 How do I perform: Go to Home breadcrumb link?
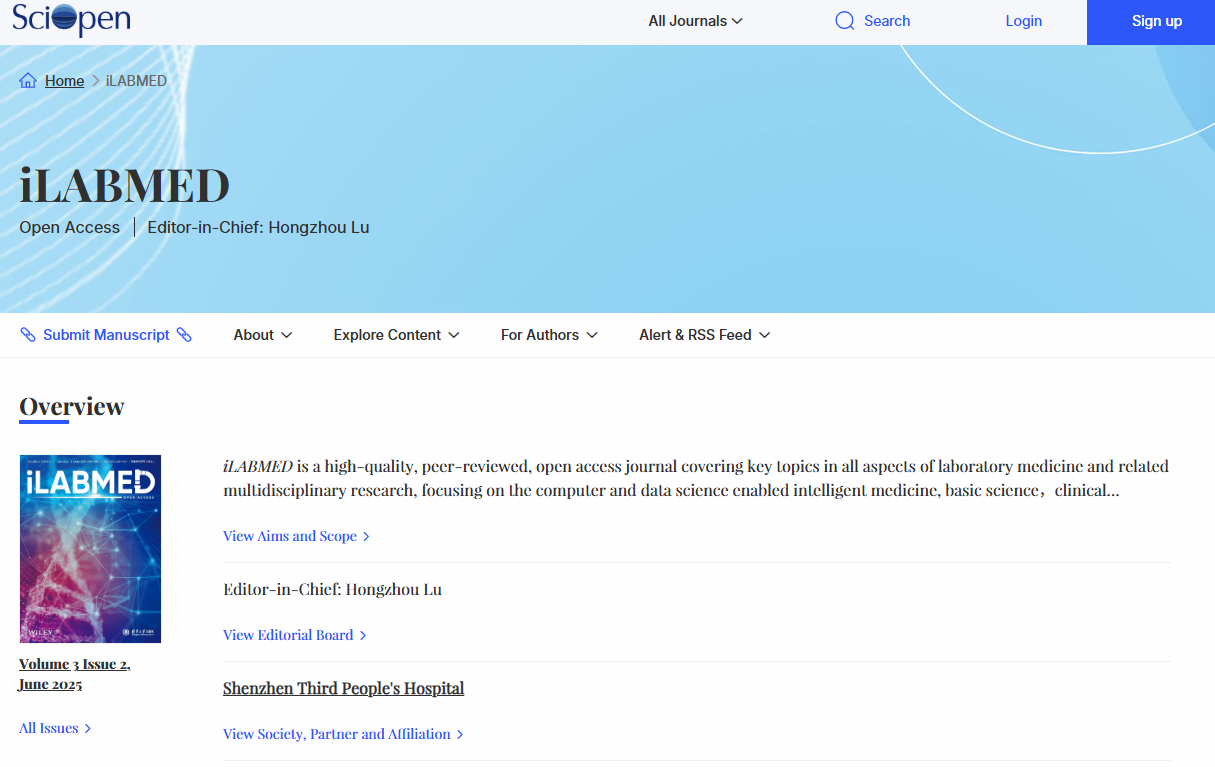64,81
